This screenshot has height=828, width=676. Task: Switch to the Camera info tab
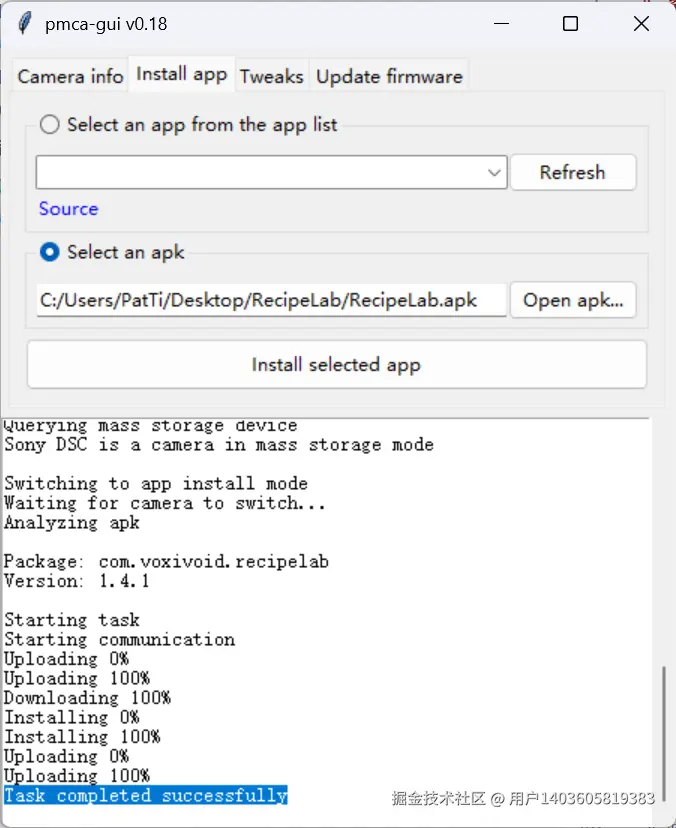click(x=70, y=77)
